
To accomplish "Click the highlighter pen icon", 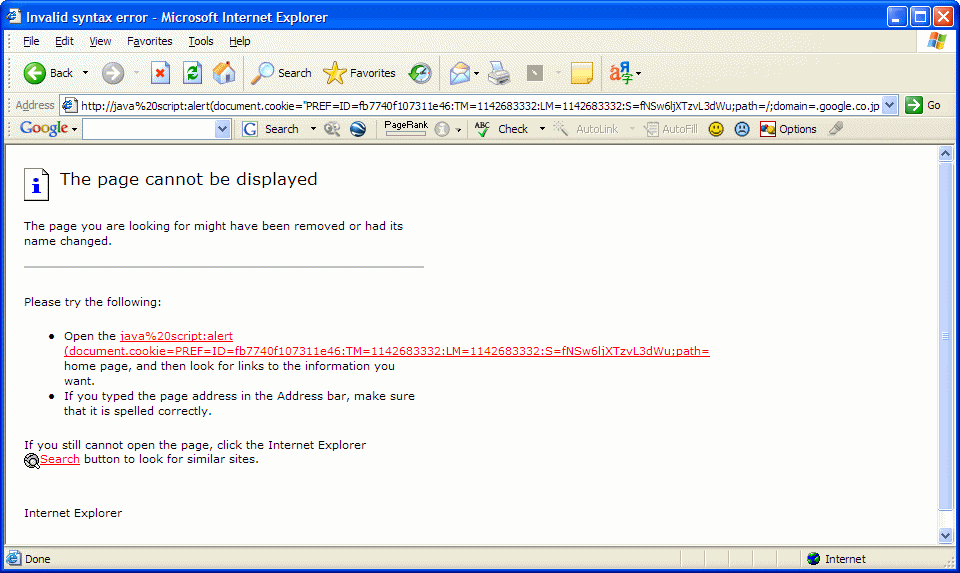I will click(x=836, y=129).
